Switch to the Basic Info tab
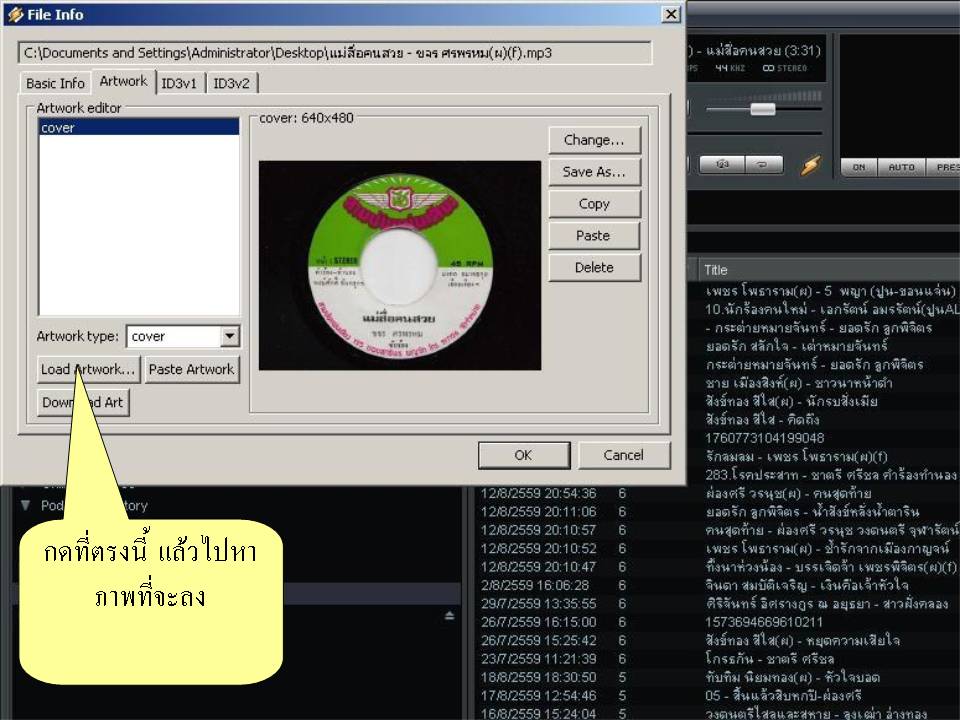This screenshot has width=960, height=720. [55, 83]
